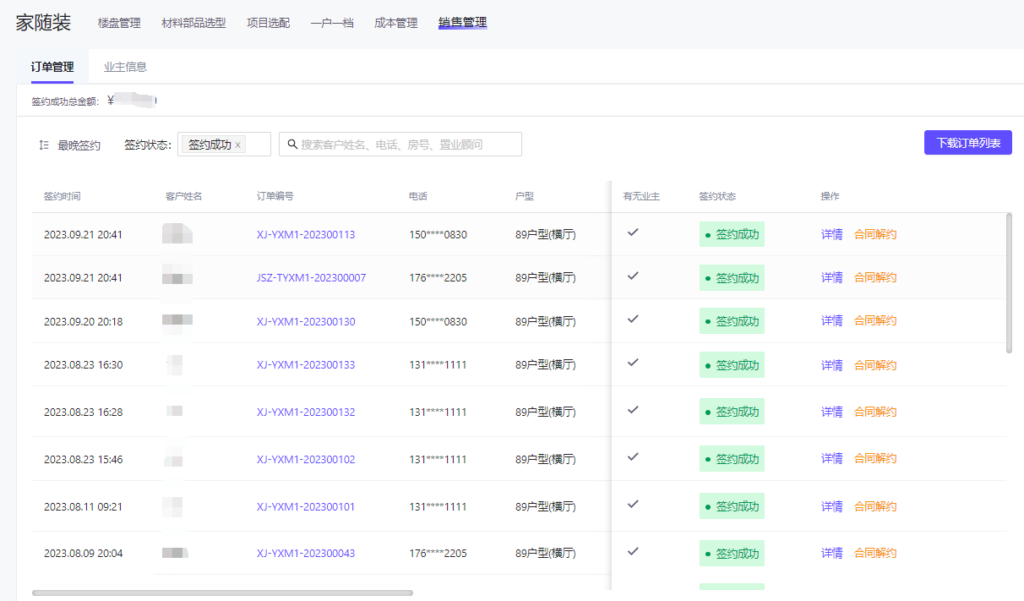Remove the 签约成功 filter tag
Screen dimensions: 1024x601
coord(238,145)
